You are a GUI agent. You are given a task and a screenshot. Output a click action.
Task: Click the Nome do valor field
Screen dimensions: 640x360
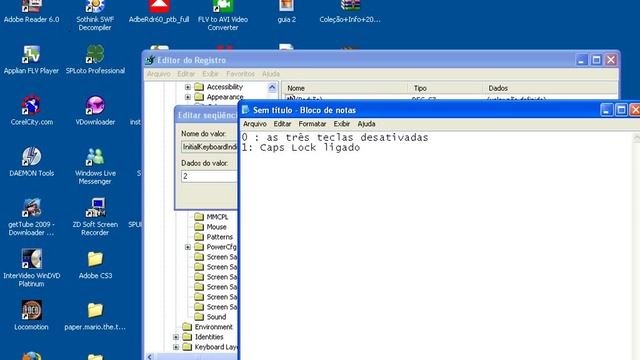pos(209,147)
